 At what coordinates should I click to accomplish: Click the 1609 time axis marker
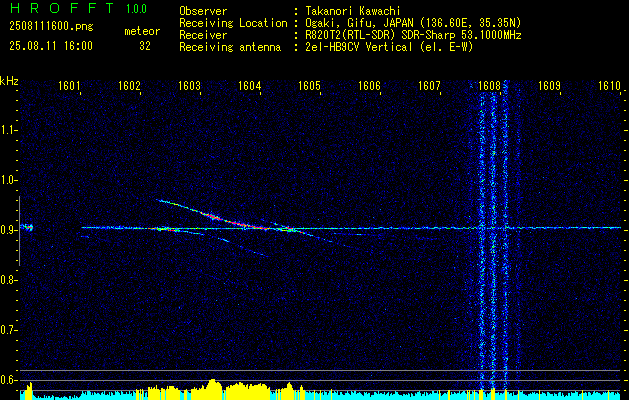(549, 85)
